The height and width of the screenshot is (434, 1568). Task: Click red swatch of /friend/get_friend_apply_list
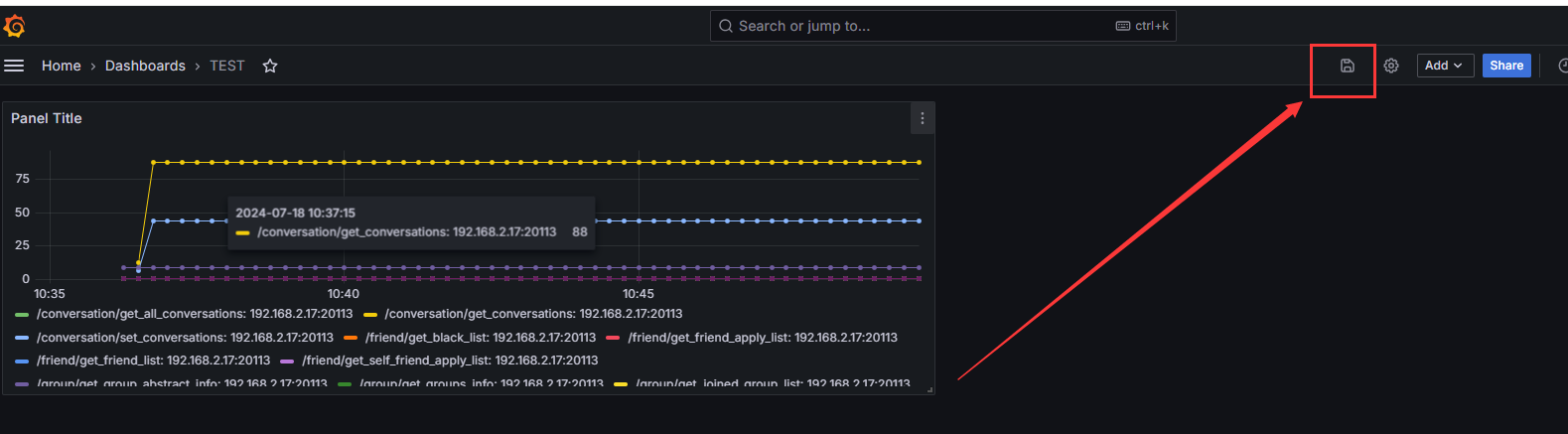tap(613, 338)
